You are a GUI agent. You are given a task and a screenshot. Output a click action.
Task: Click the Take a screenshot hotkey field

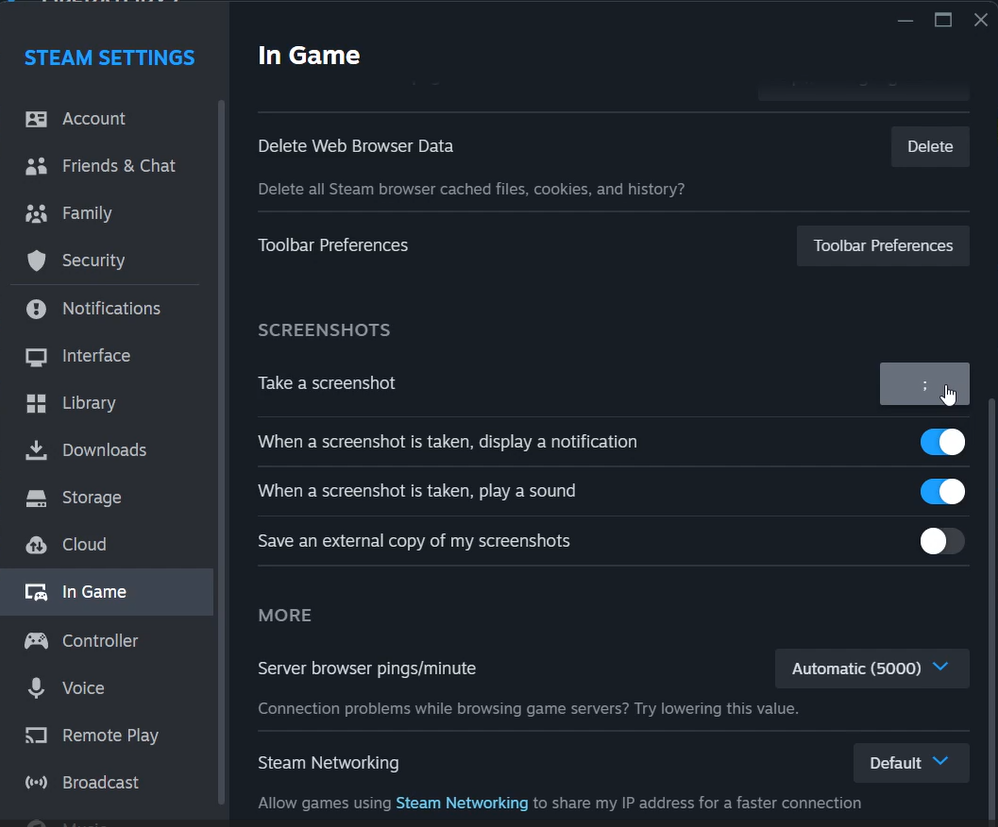pos(924,384)
